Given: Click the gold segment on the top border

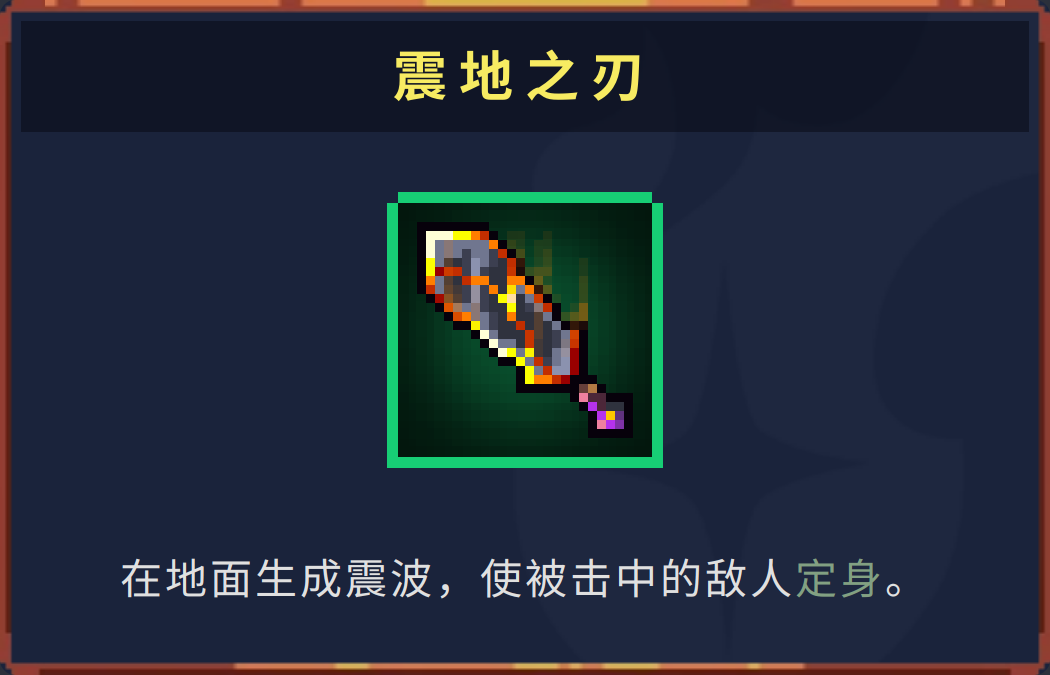Looking at the screenshot, I should click(536, 3).
